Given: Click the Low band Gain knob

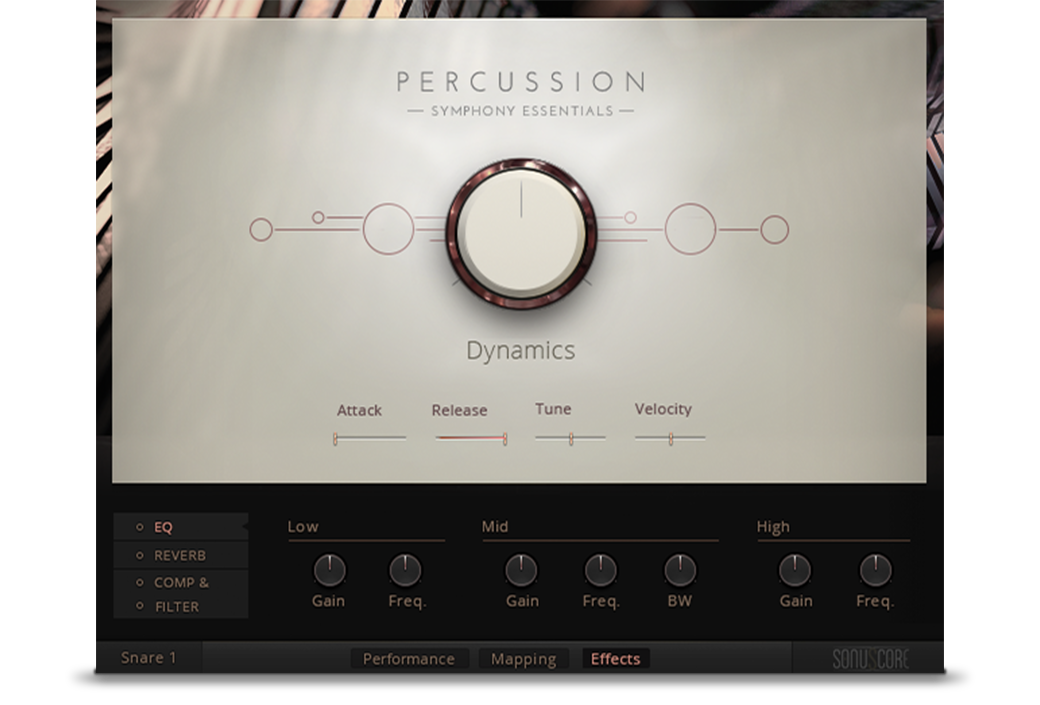Looking at the screenshot, I should (329, 570).
